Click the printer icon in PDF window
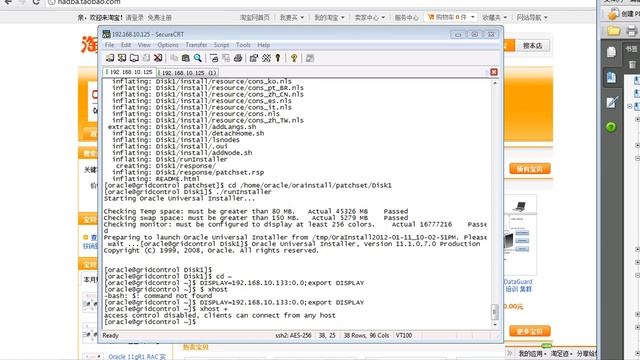 point(631,31)
